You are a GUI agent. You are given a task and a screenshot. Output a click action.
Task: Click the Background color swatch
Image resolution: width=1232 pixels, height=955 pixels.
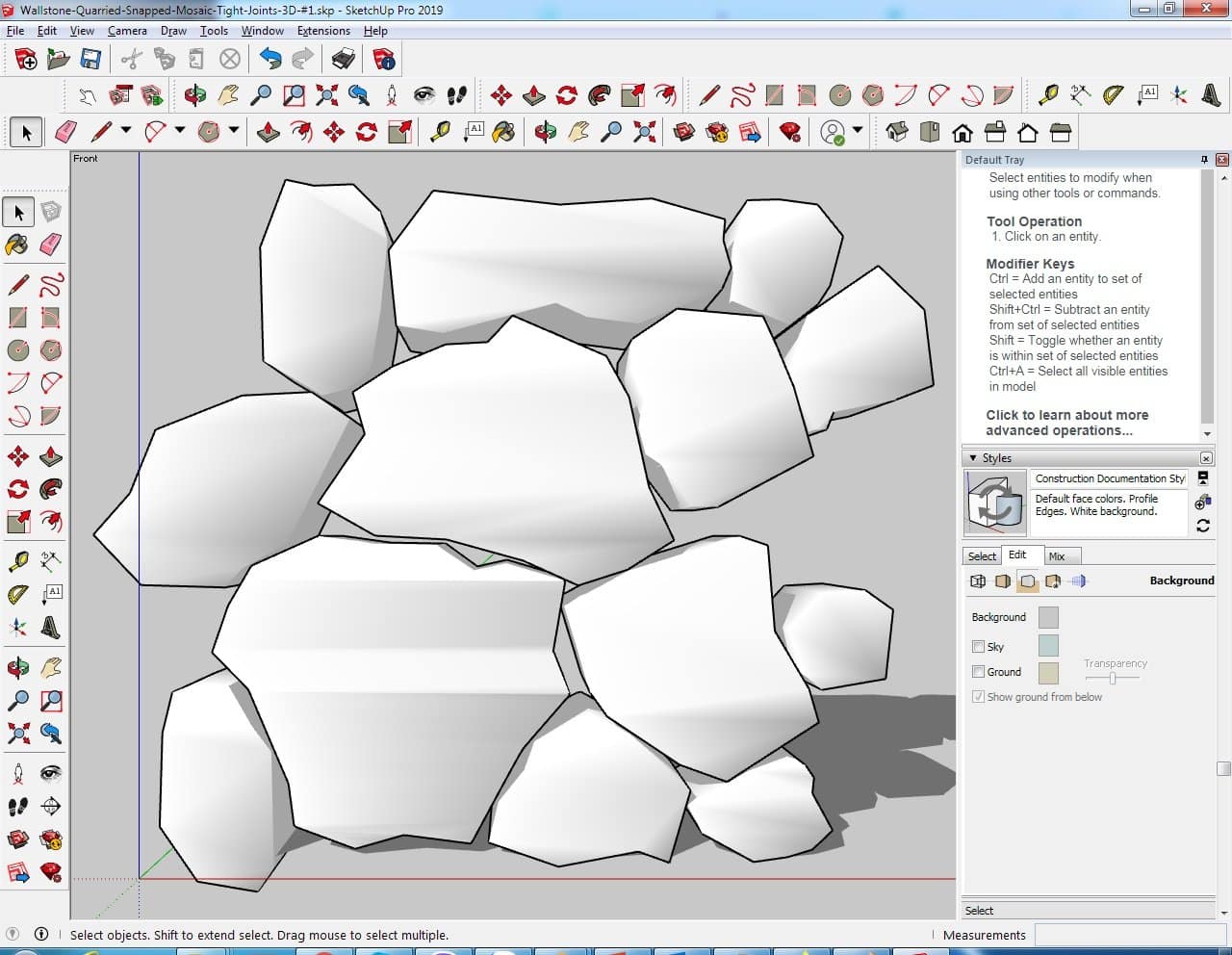[1048, 617]
